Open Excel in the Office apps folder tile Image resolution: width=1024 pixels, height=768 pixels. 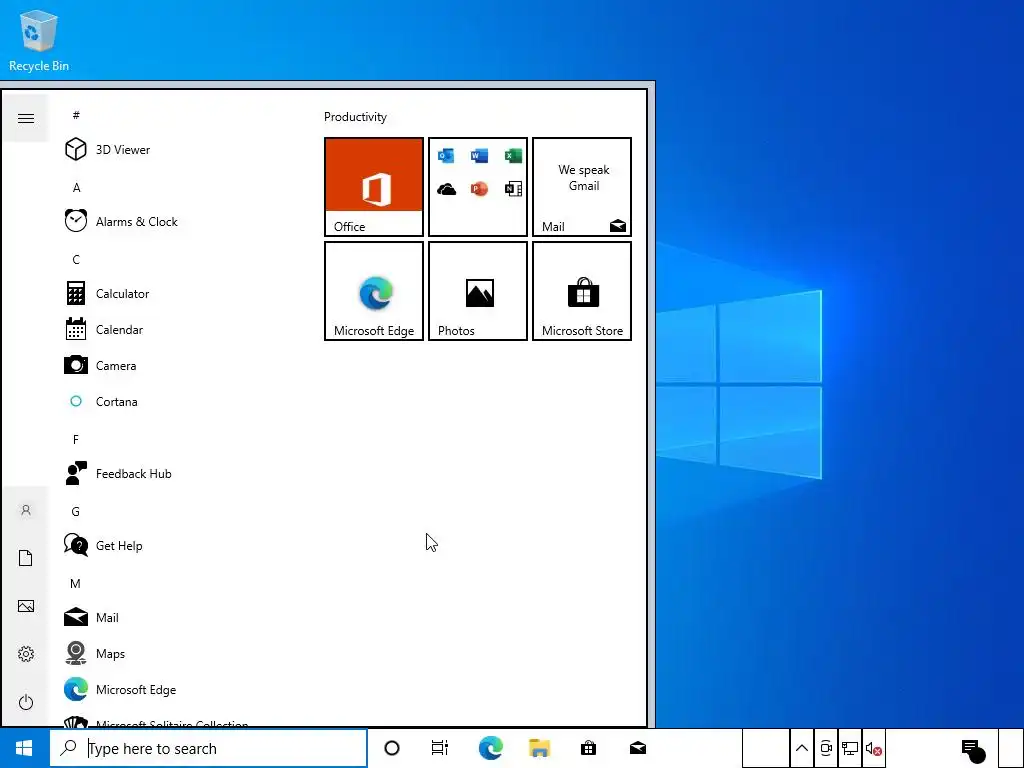(x=513, y=155)
